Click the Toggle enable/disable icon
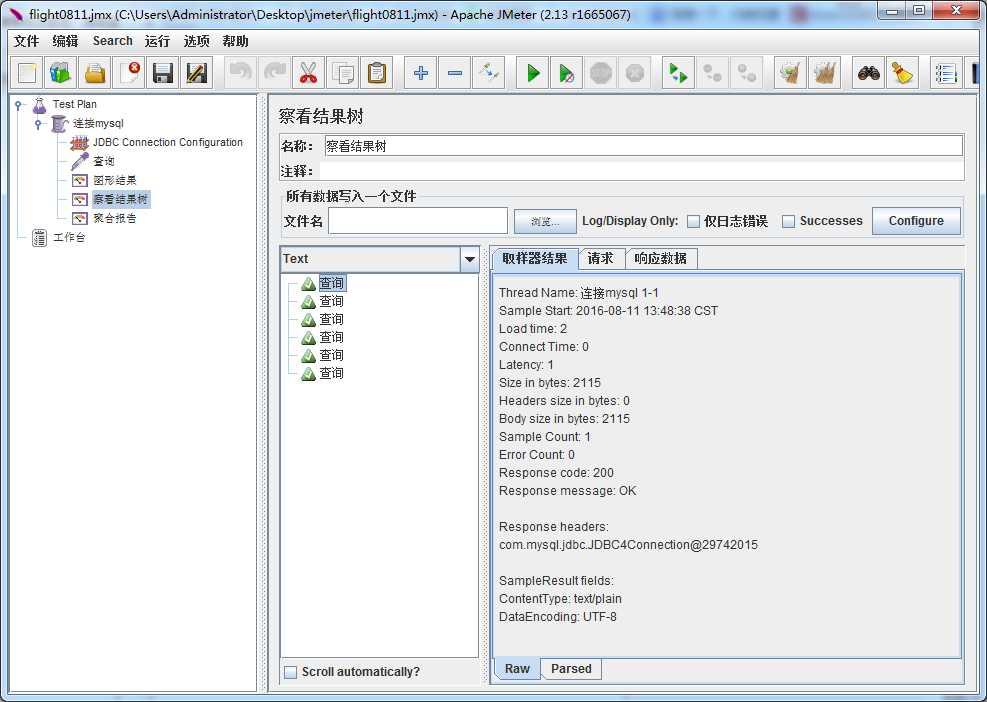The width and height of the screenshot is (987, 702). coord(488,73)
